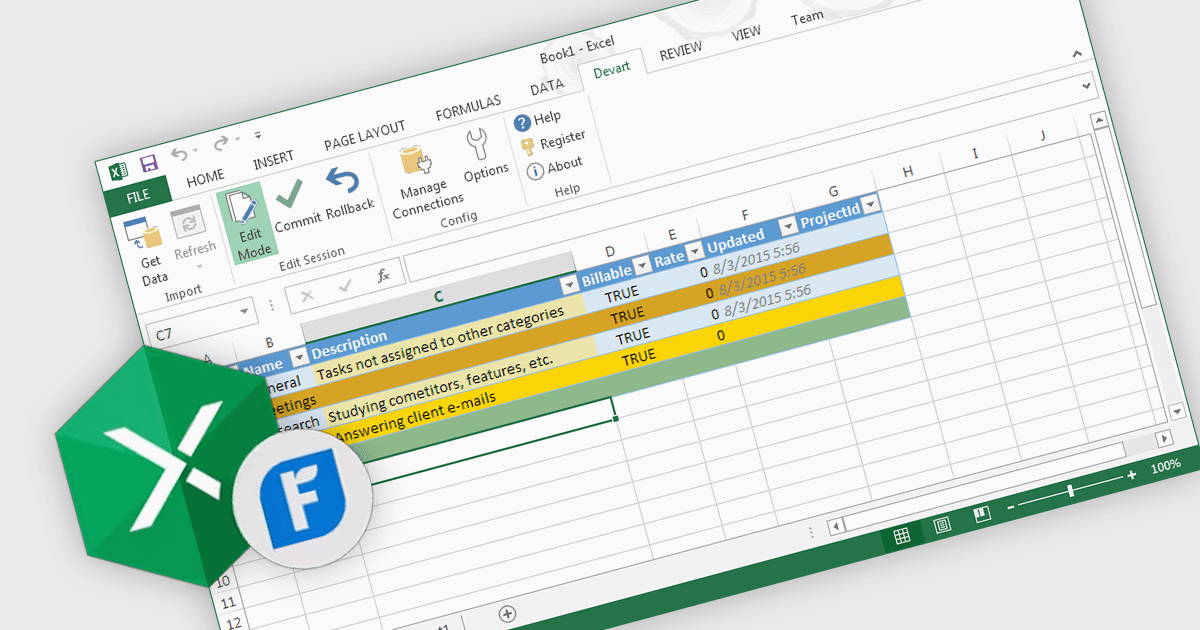Select row 10 header

coord(224,580)
